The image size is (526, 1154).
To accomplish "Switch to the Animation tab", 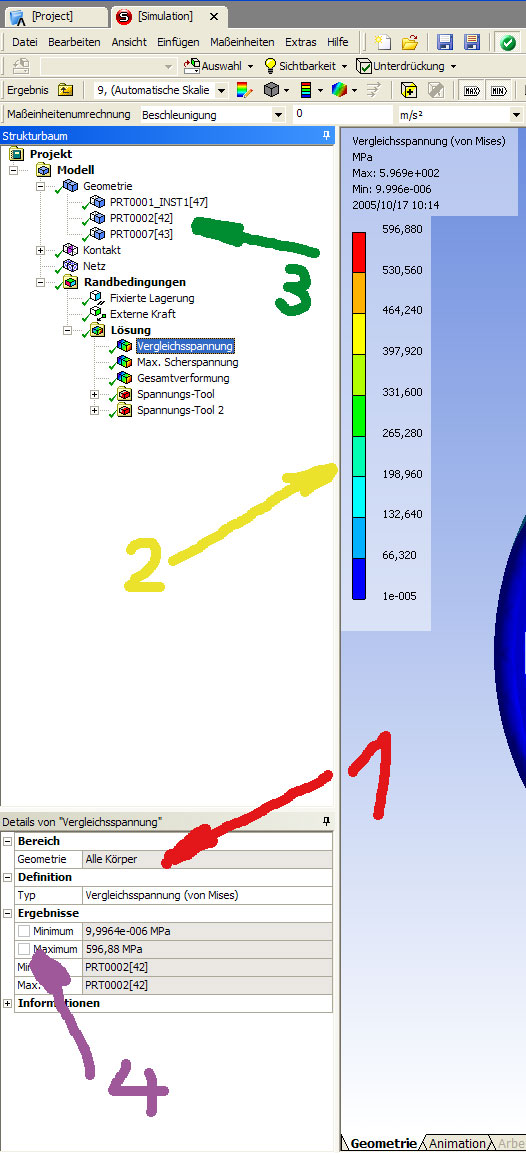I will (x=458, y=1143).
